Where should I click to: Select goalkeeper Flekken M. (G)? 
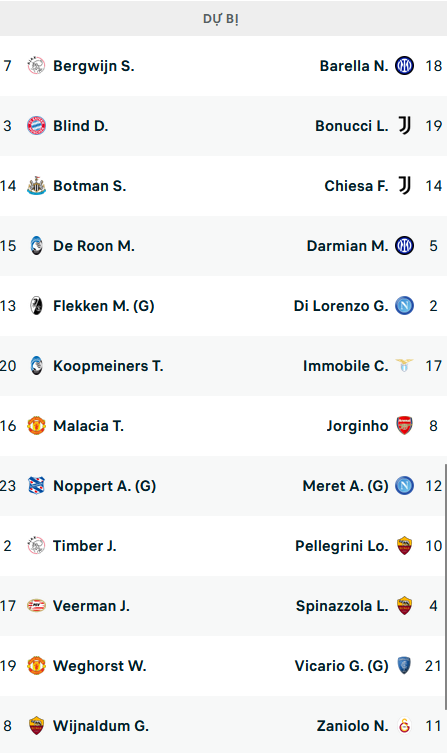pyautogui.click(x=103, y=306)
